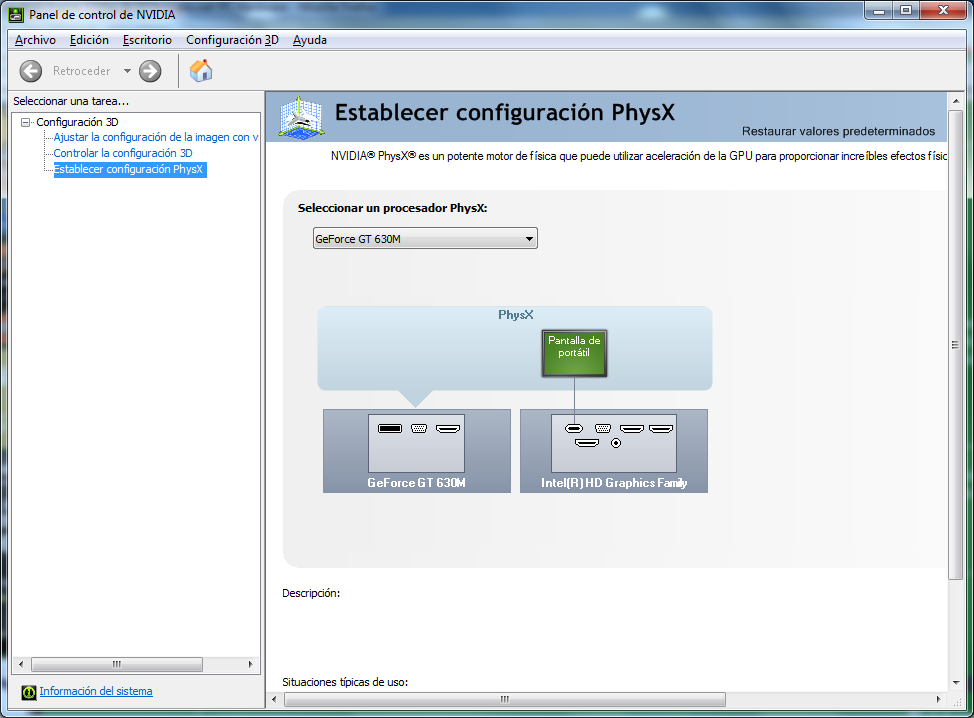This screenshot has height=718, width=974.
Task: Minimize the NVIDIA Control Panel window
Action: [879, 11]
